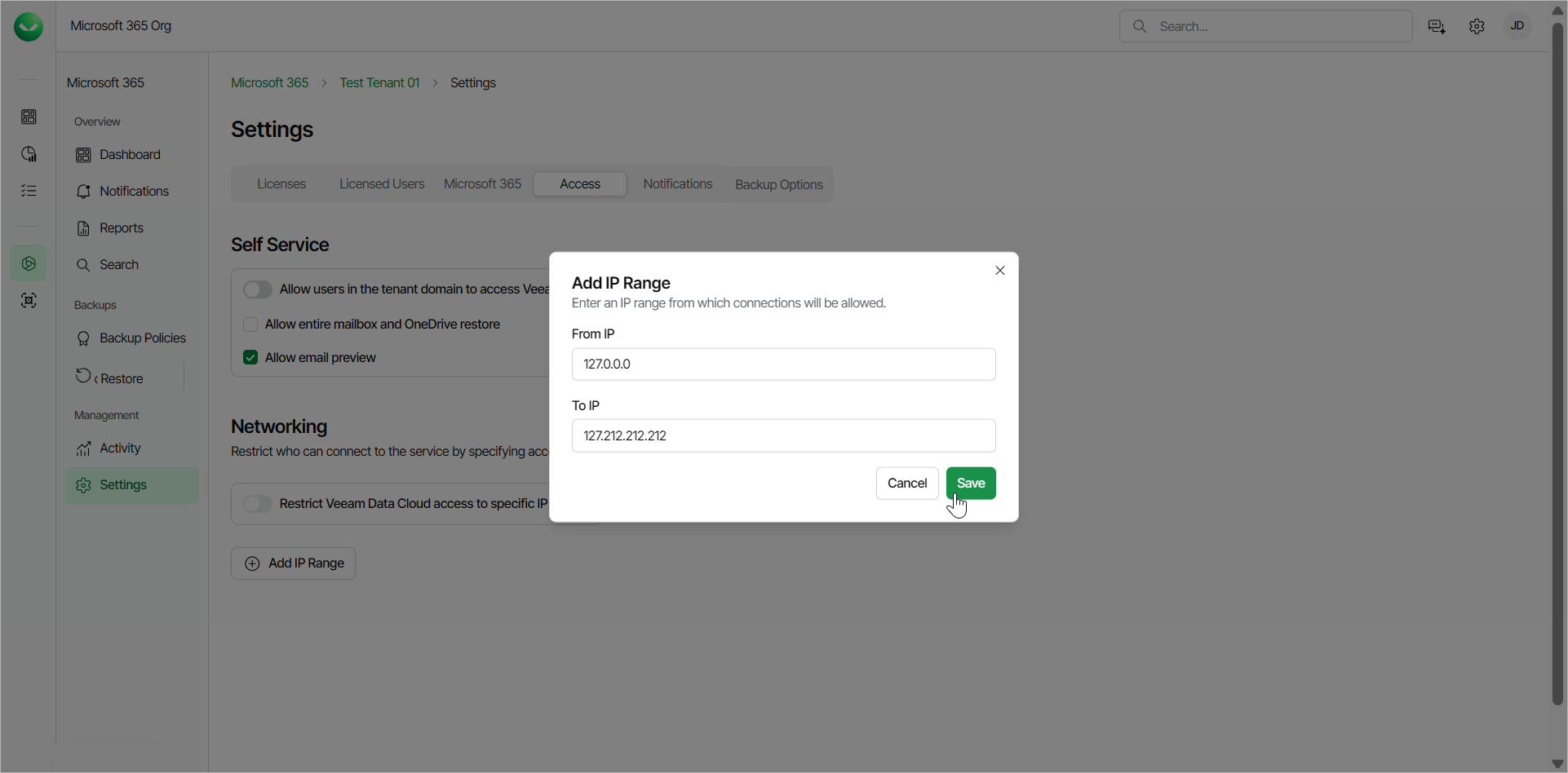Image resolution: width=1568 pixels, height=773 pixels.
Task: Open the Backup Options tab
Action: click(x=778, y=185)
